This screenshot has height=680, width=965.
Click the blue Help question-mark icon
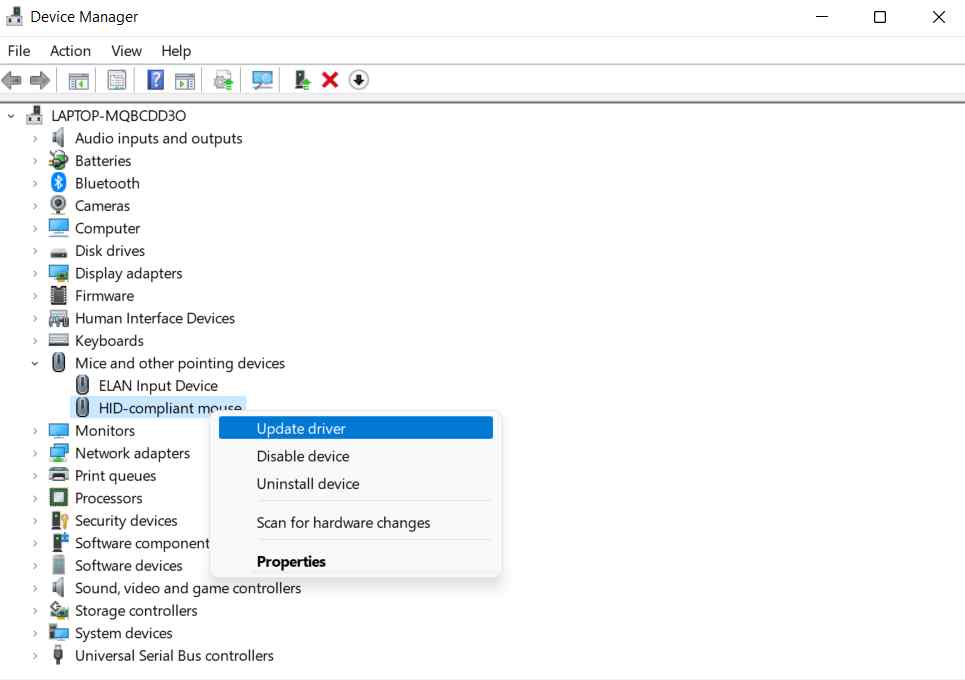click(155, 80)
